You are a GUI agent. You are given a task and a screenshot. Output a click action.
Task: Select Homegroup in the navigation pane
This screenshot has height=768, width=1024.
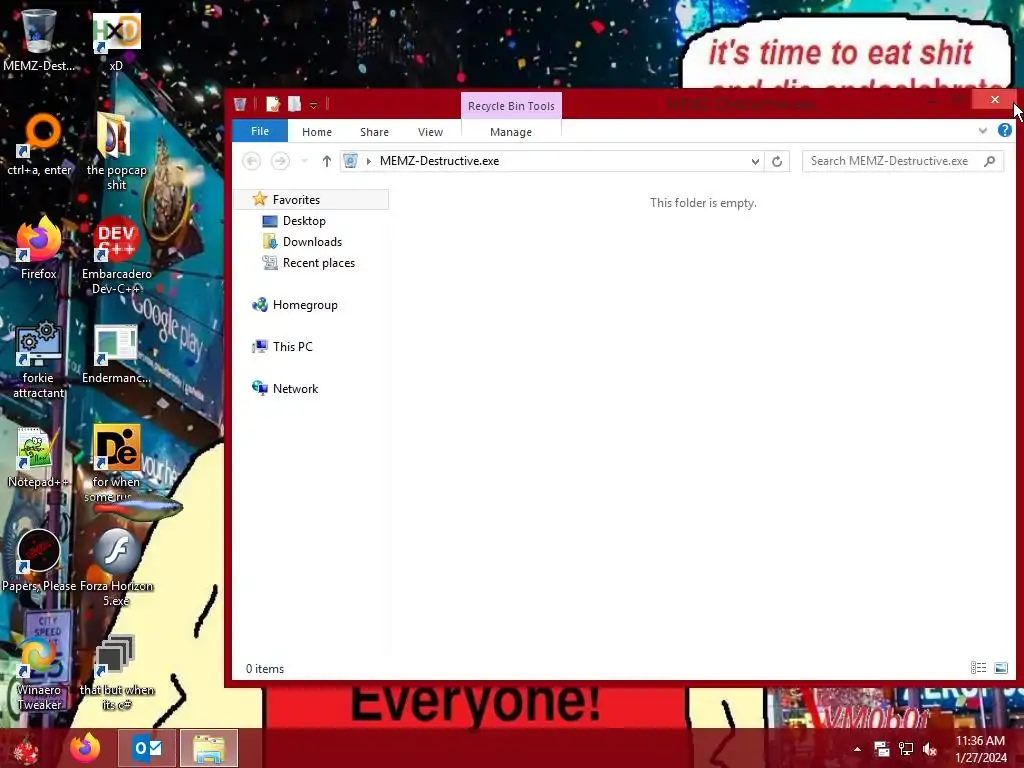pyautogui.click(x=304, y=305)
